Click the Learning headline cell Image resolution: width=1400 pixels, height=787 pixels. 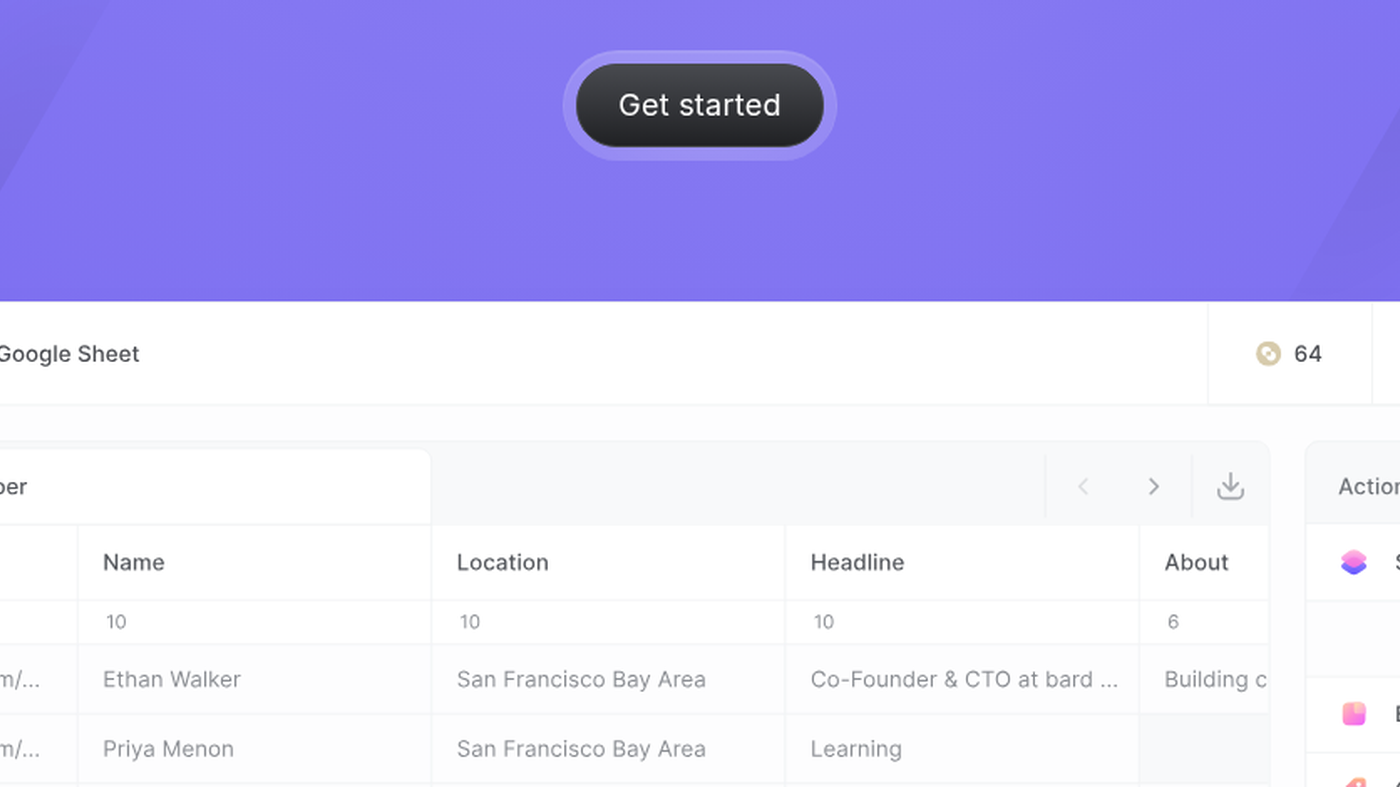(963, 749)
